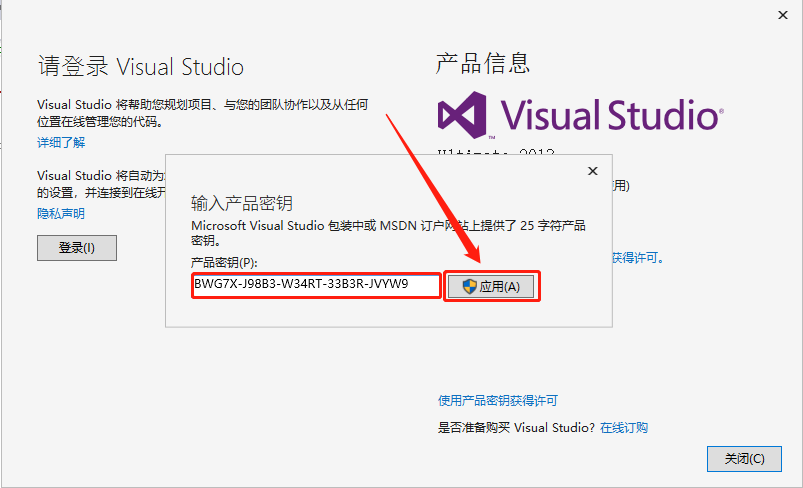Click the 应用(A) apply button
Viewport: 803px width, 488px height.
[x=491, y=286]
